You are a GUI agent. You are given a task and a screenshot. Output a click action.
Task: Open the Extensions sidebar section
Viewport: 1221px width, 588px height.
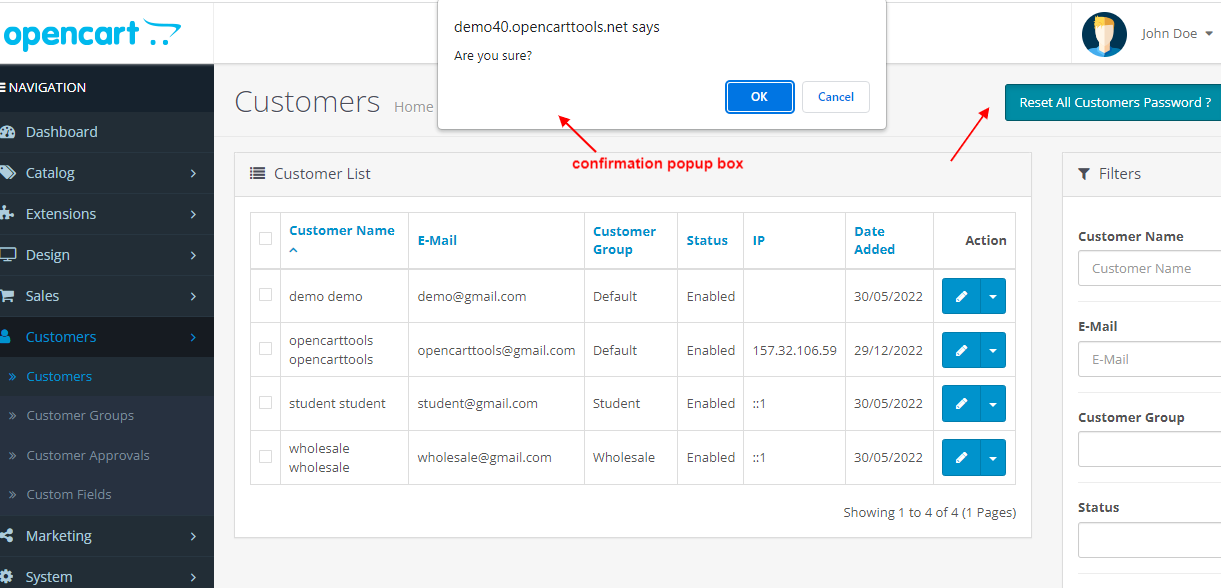tap(62, 213)
